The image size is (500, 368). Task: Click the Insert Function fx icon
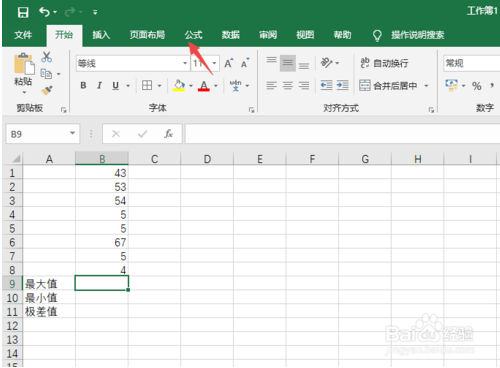[168, 134]
